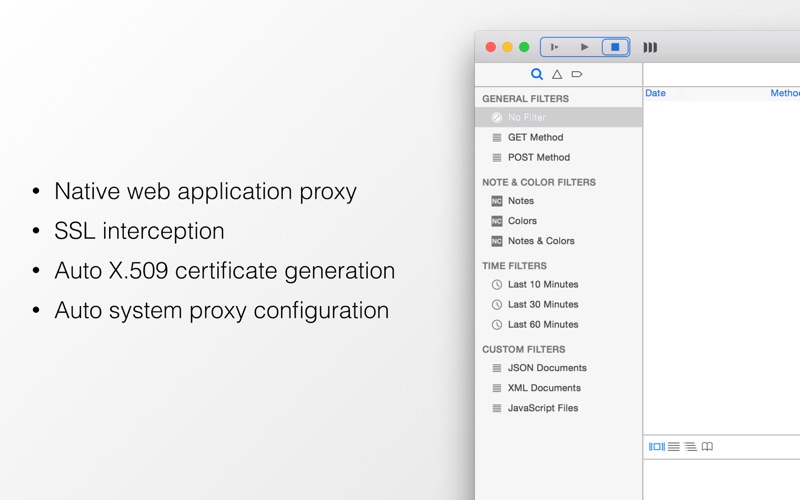The height and width of the screenshot is (500, 800).
Task: Choose the indented outline view icon
Action: pos(690,447)
